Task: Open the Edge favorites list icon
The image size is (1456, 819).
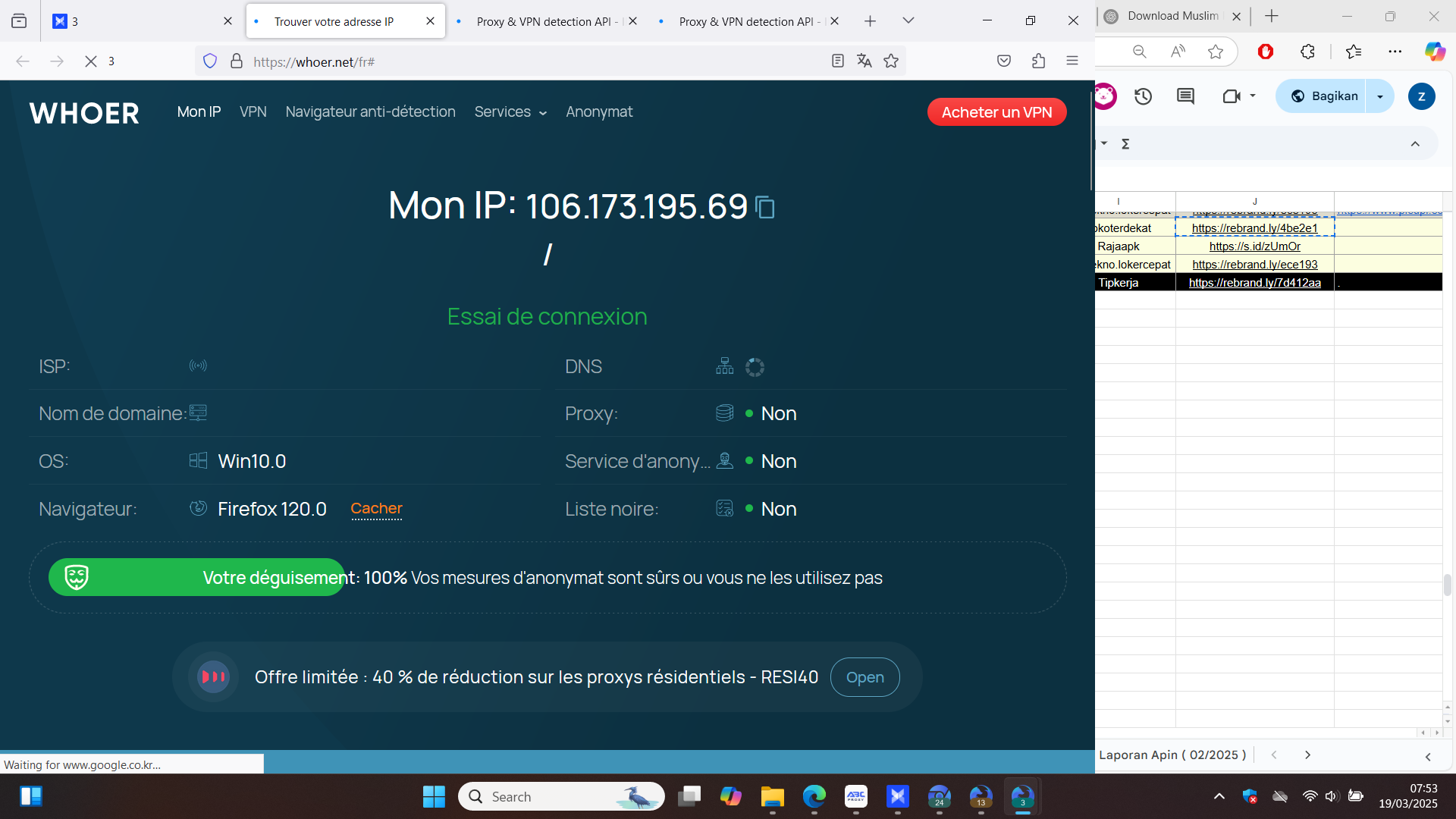Action: tap(1354, 52)
